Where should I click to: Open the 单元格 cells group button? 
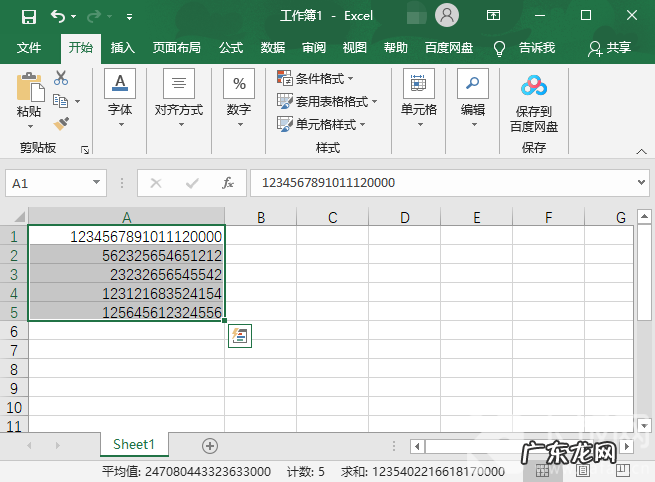tap(419, 98)
